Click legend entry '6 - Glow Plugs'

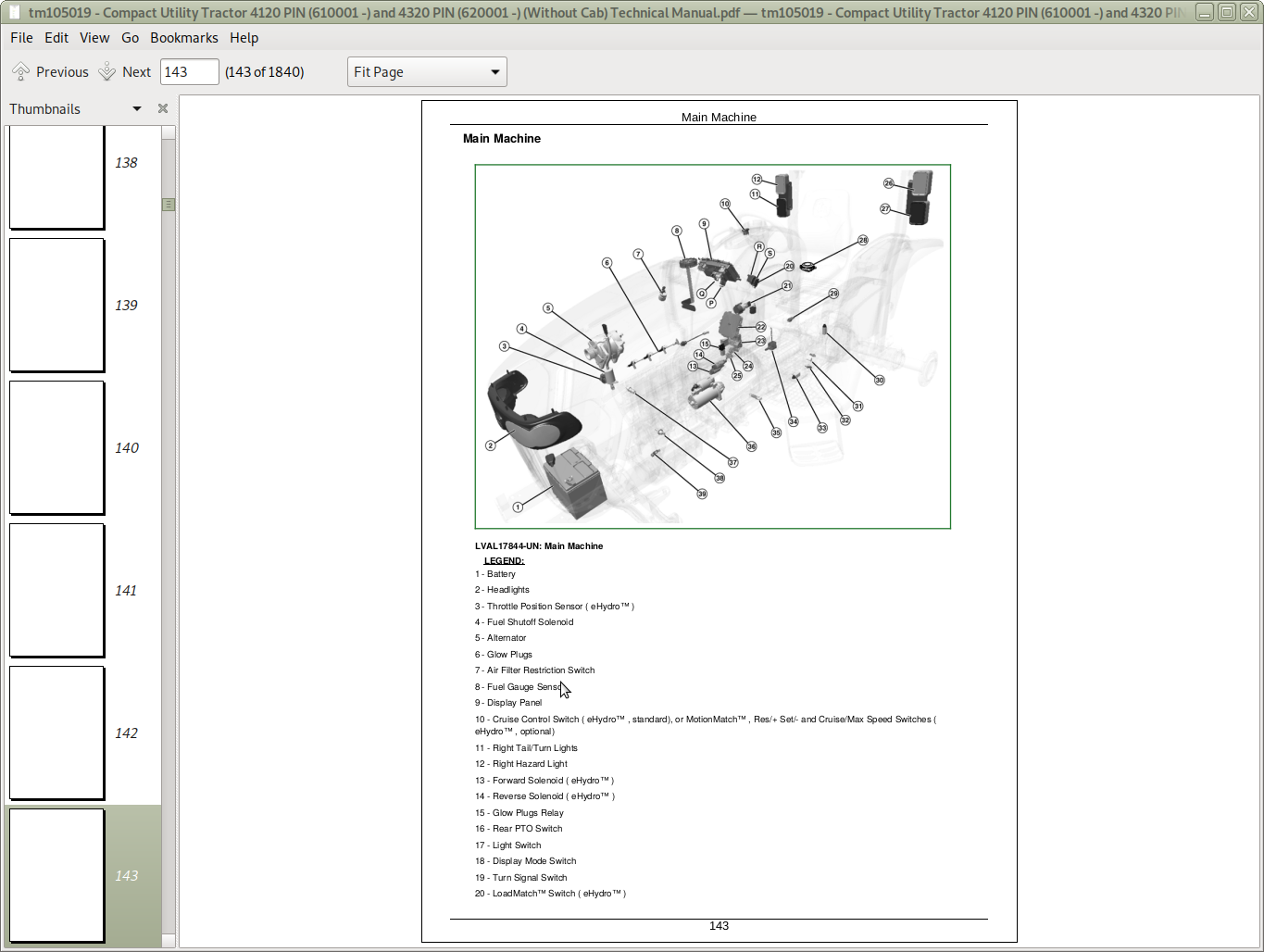coord(504,655)
